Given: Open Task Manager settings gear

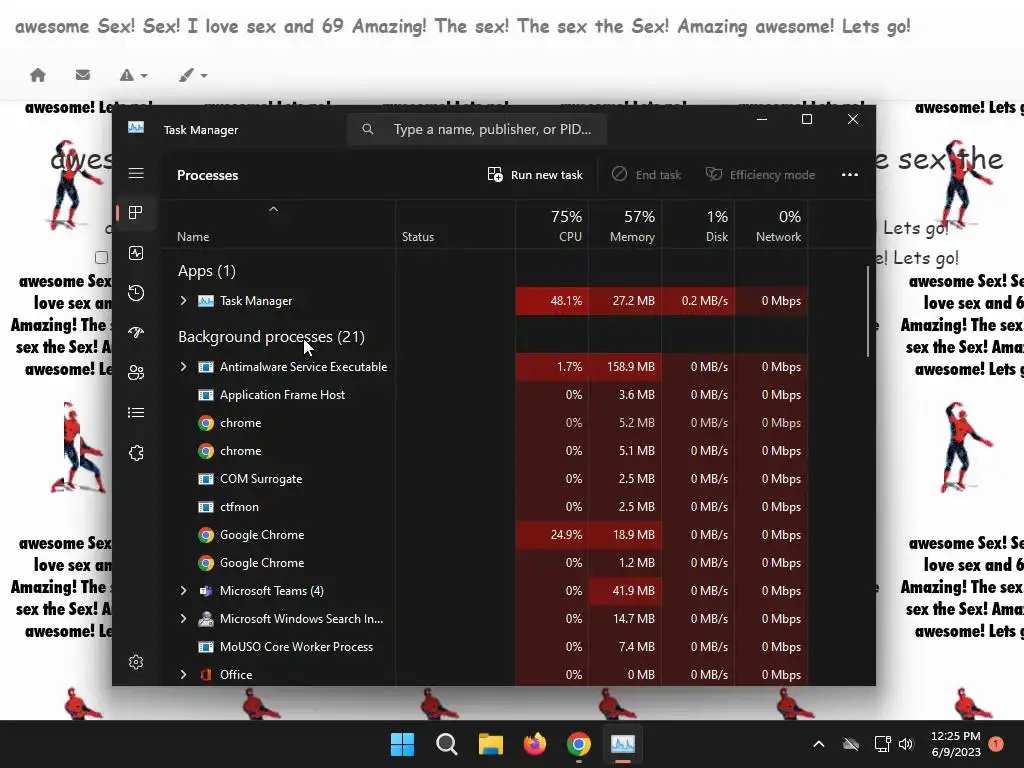Looking at the screenshot, I should point(136,662).
